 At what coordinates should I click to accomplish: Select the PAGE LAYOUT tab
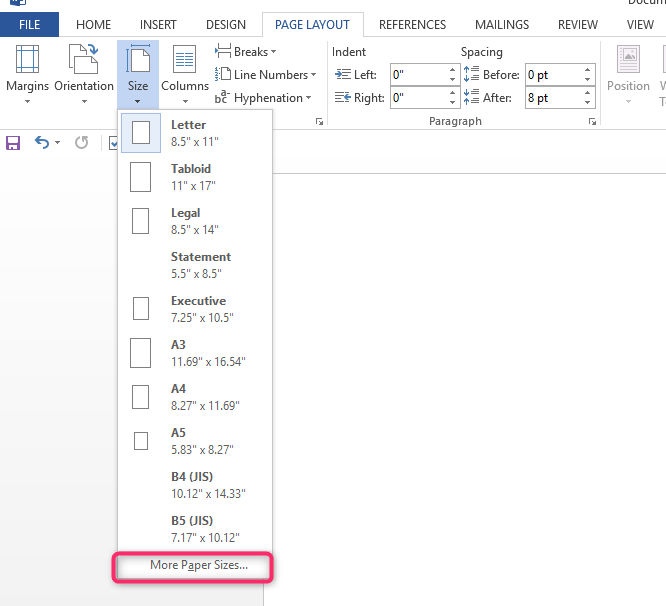[x=312, y=25]
